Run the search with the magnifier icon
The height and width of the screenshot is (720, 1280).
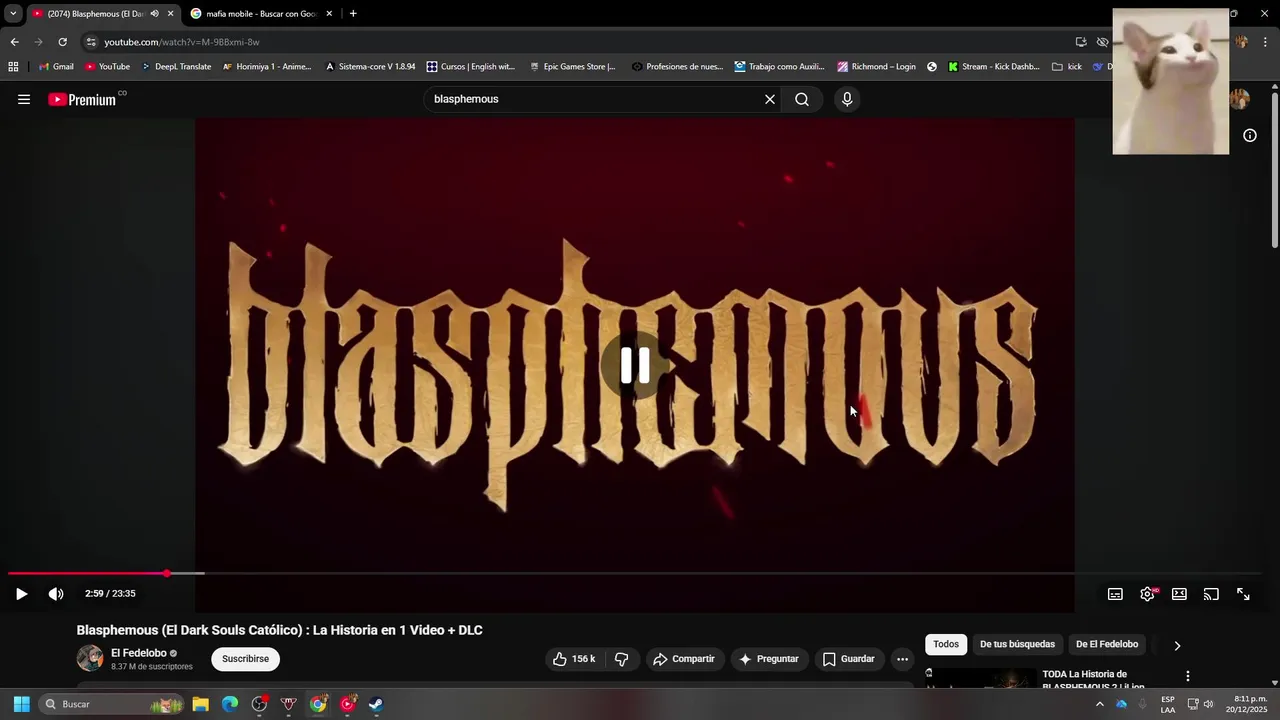pyautogui.click(x=802, y=99)
